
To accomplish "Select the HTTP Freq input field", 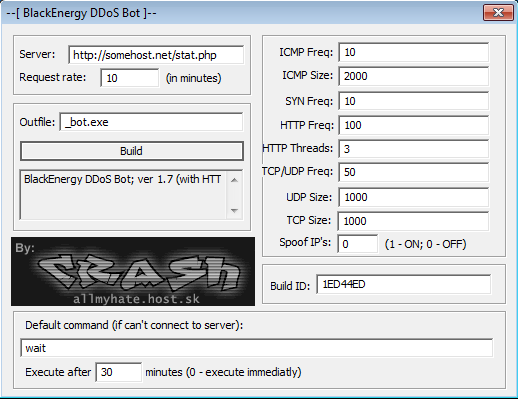I will click(x=413, y=125).
